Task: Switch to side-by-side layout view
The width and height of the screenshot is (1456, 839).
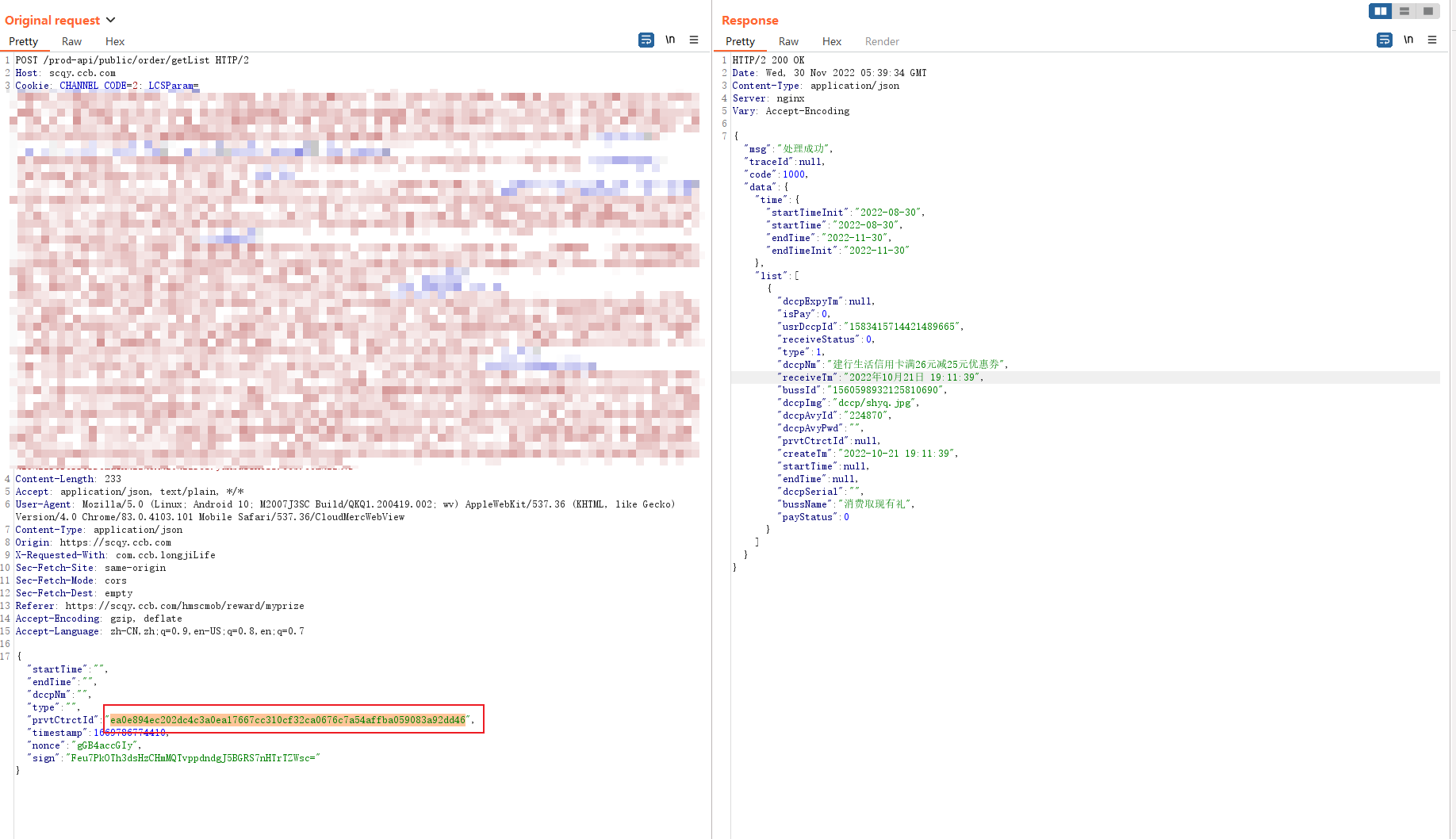Action: [x=1380, y=11]
